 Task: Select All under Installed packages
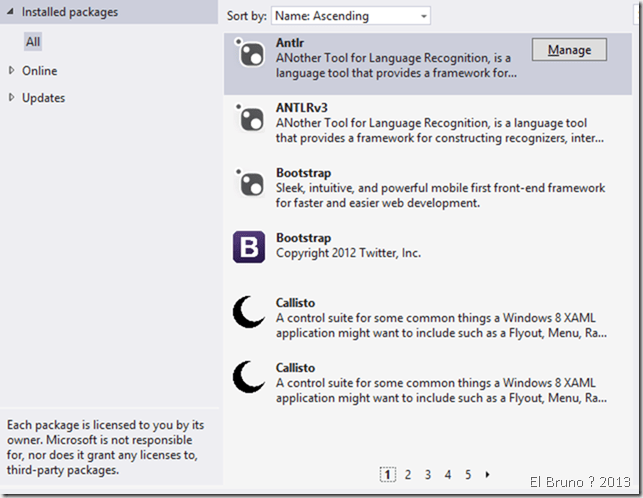point(34,43)
